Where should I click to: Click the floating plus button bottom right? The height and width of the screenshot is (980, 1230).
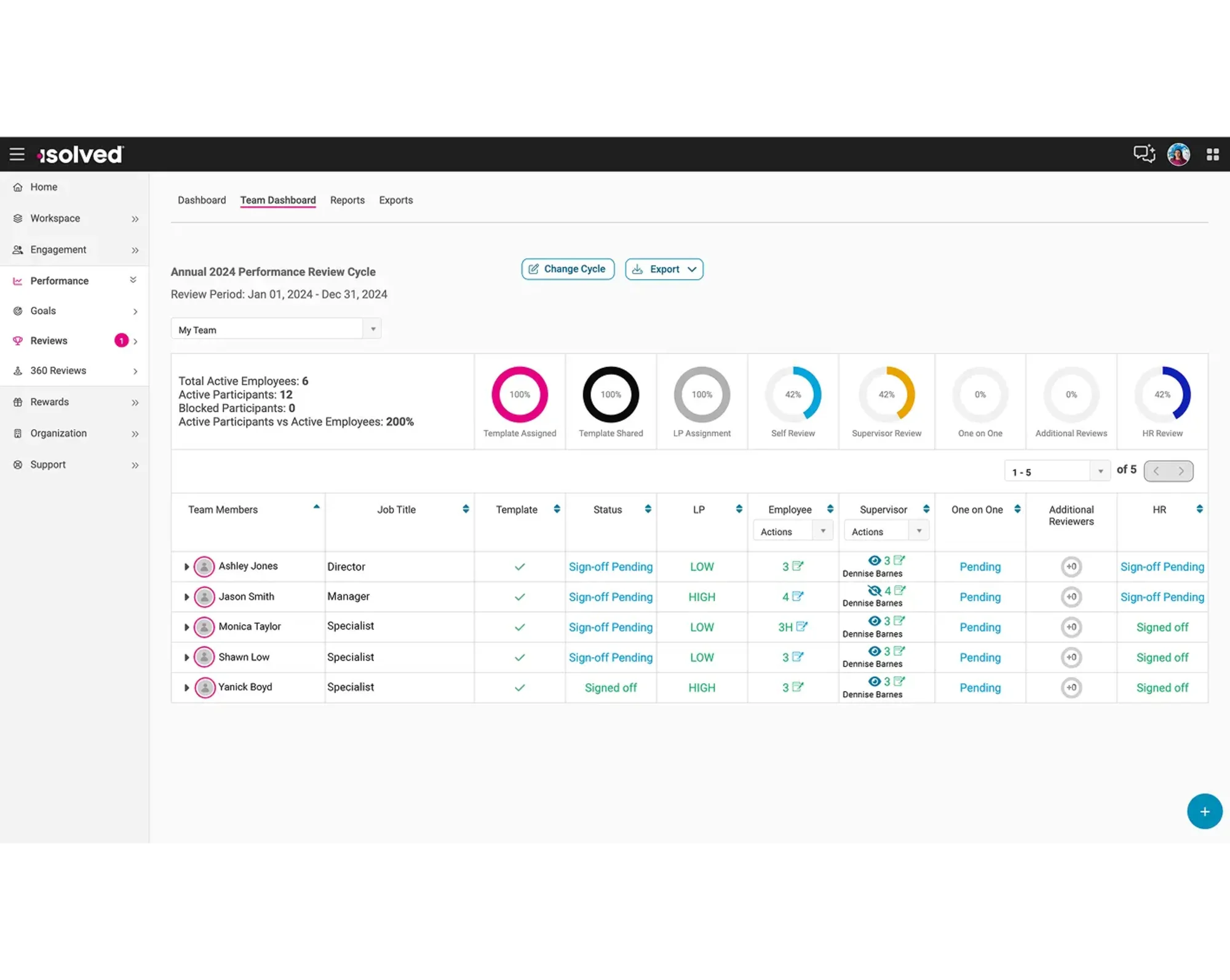click(1205, 811)
